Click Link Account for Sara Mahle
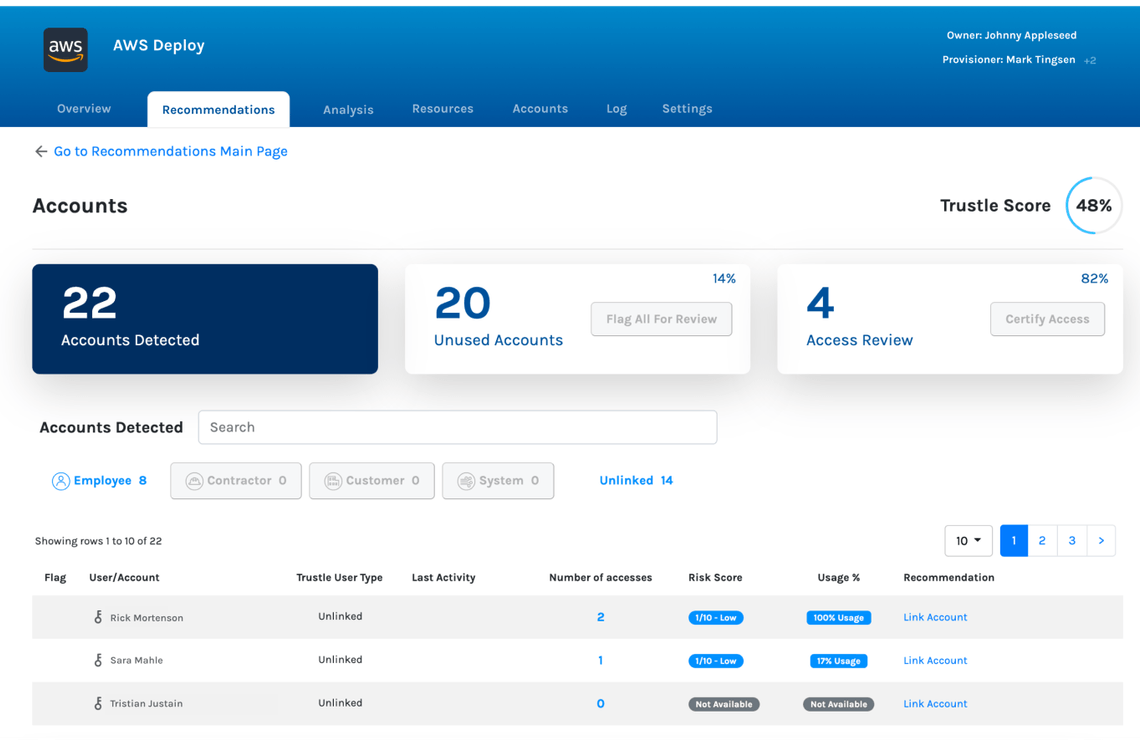The image size is (1140, 740). coord(935,660)
